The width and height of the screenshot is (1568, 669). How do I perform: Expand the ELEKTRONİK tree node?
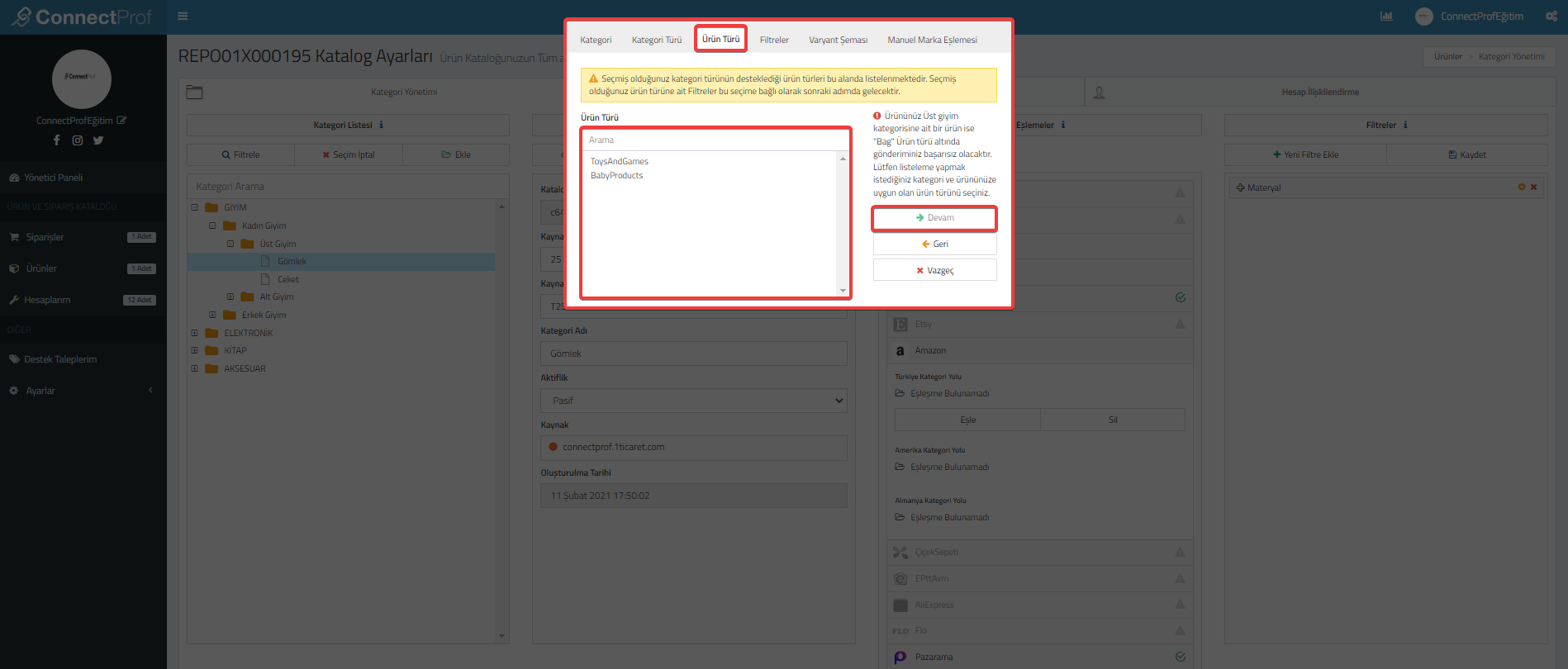195,333
